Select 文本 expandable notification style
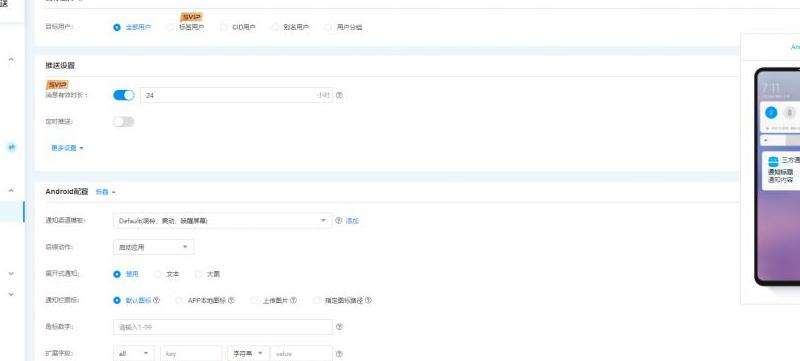Viewport: 800px width, 361px height. tap(158, 274)
